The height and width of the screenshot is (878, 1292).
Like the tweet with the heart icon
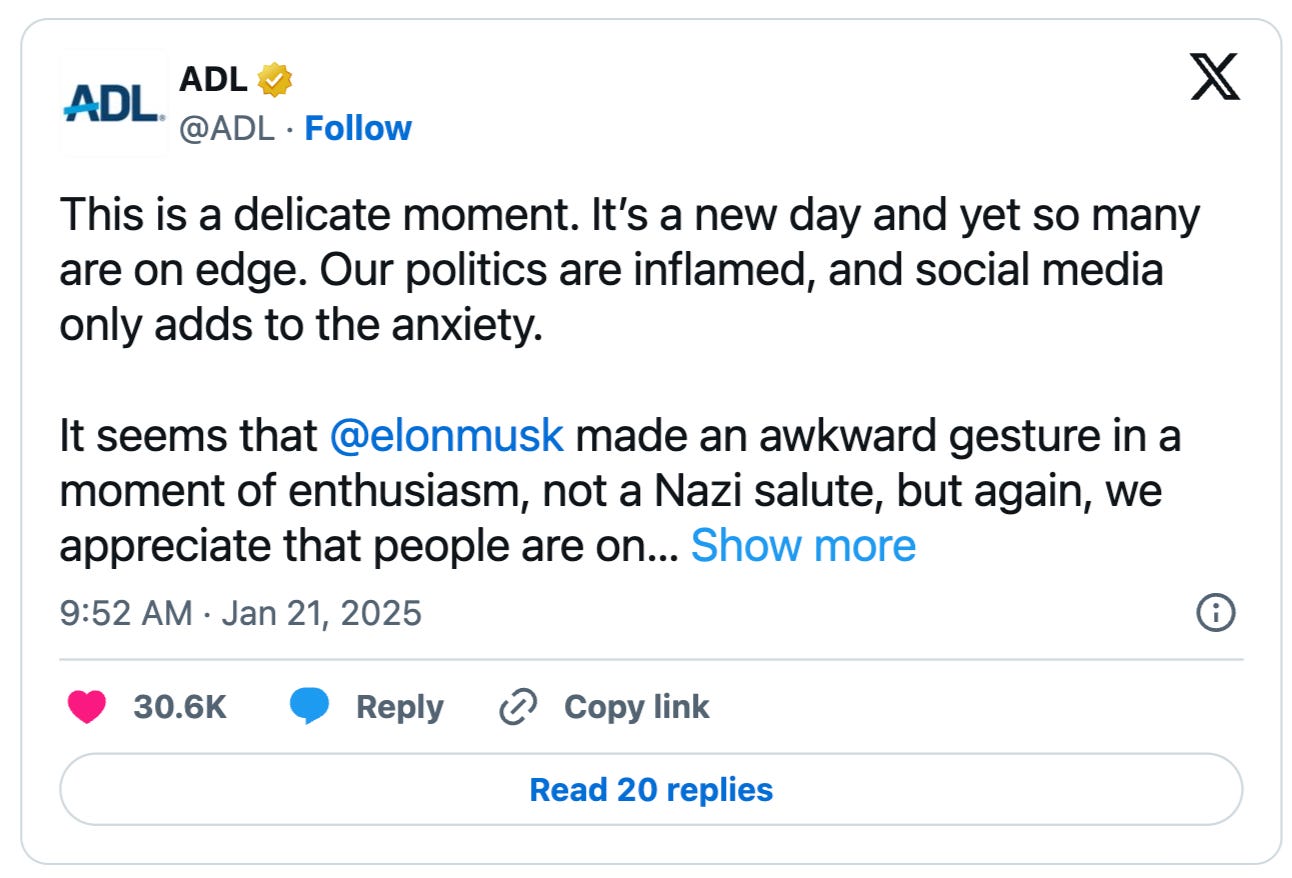(86, 707)
